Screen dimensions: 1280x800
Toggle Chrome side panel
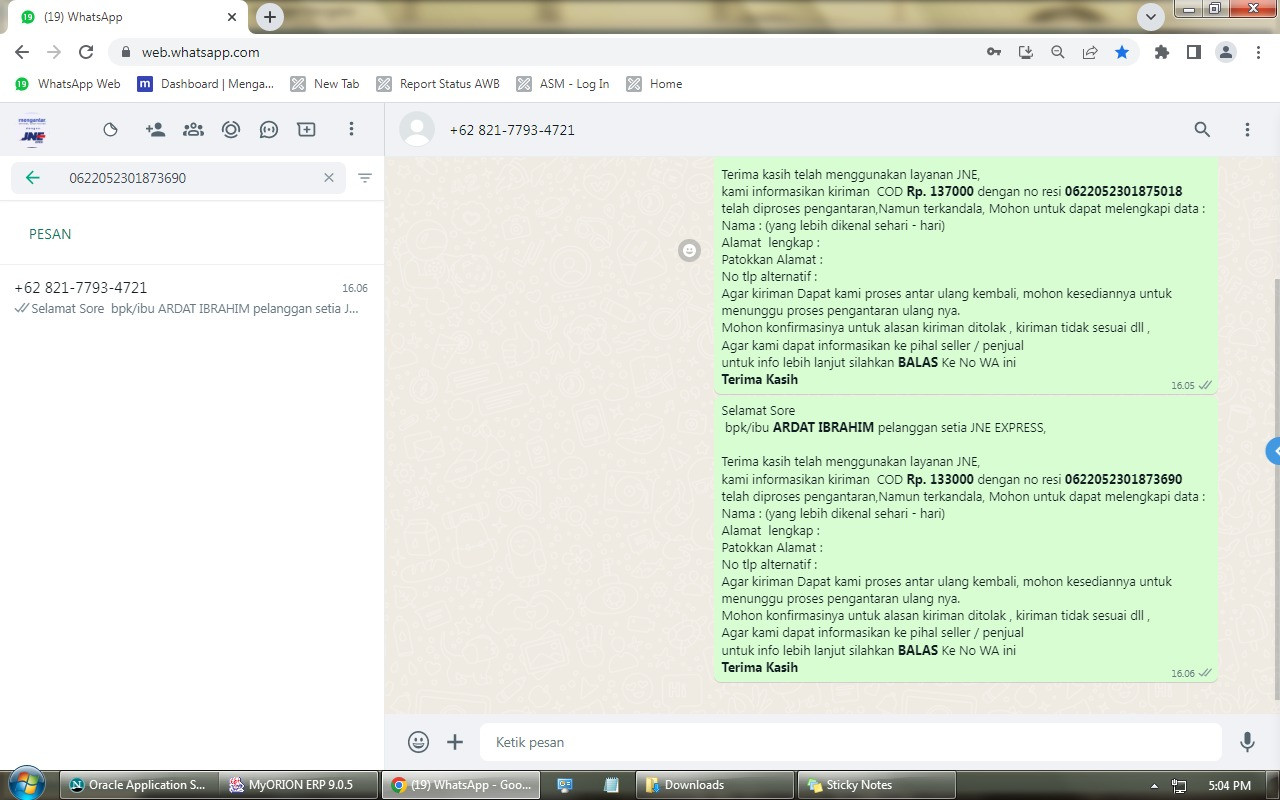(x=1193, y=52)
